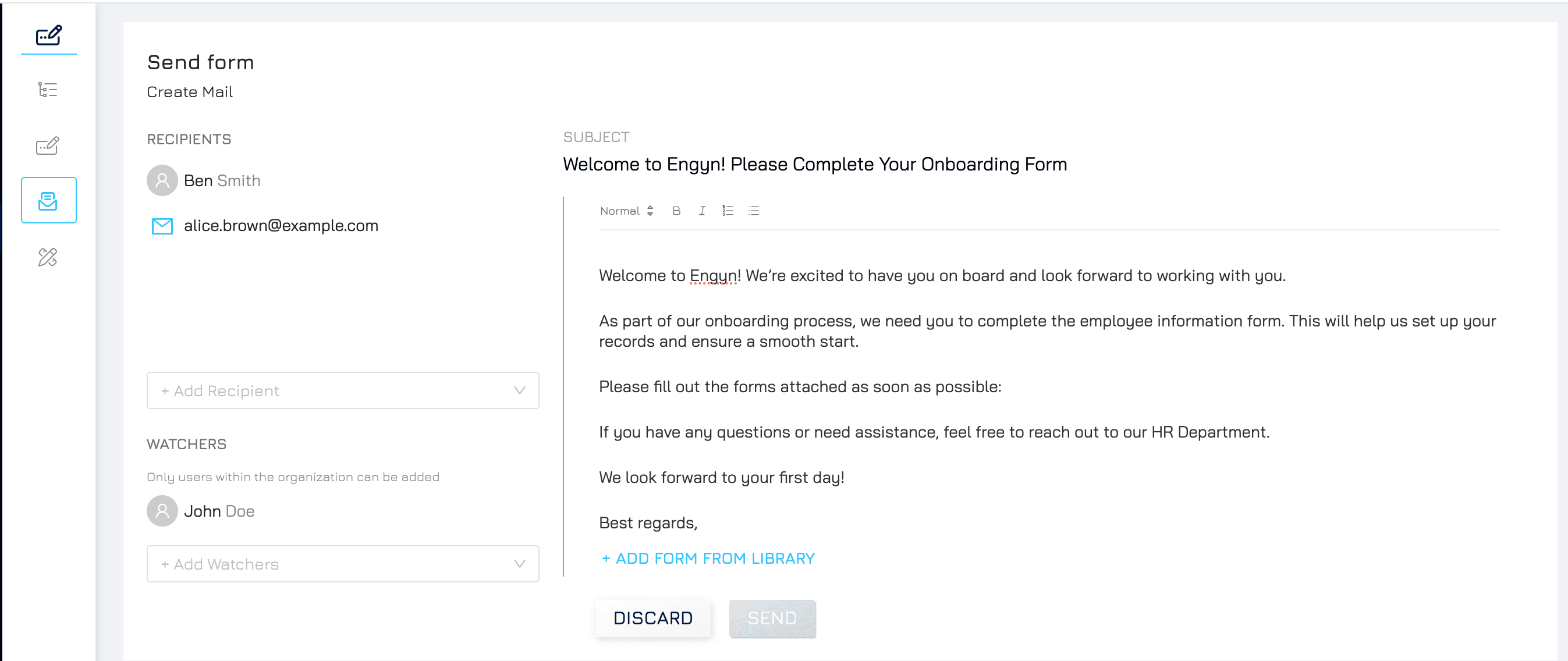Select recipient Ben Smith avatar
Screen dimensions: 1568x661
tap(162, 181)
